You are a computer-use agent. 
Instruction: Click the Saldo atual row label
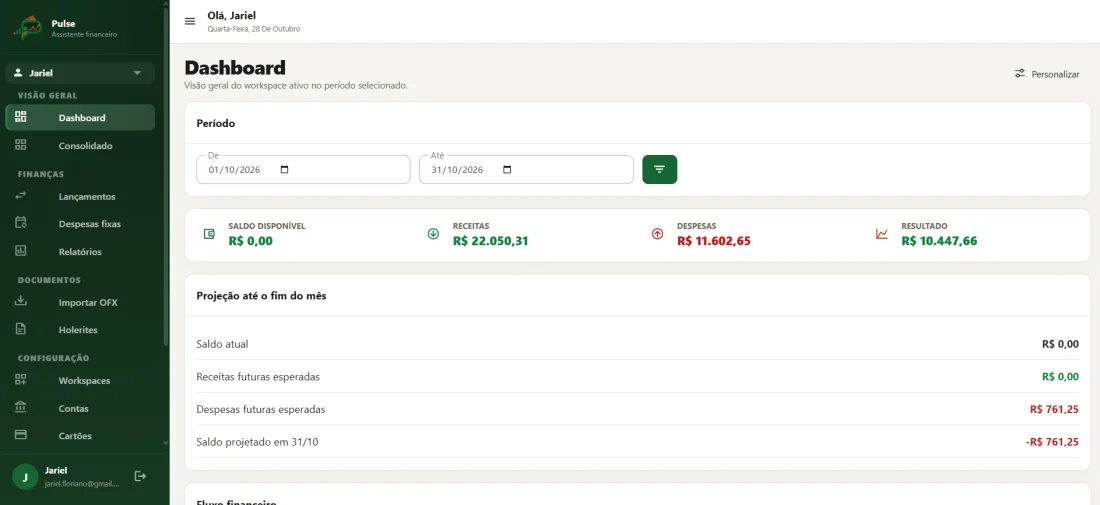coord(222,344)
